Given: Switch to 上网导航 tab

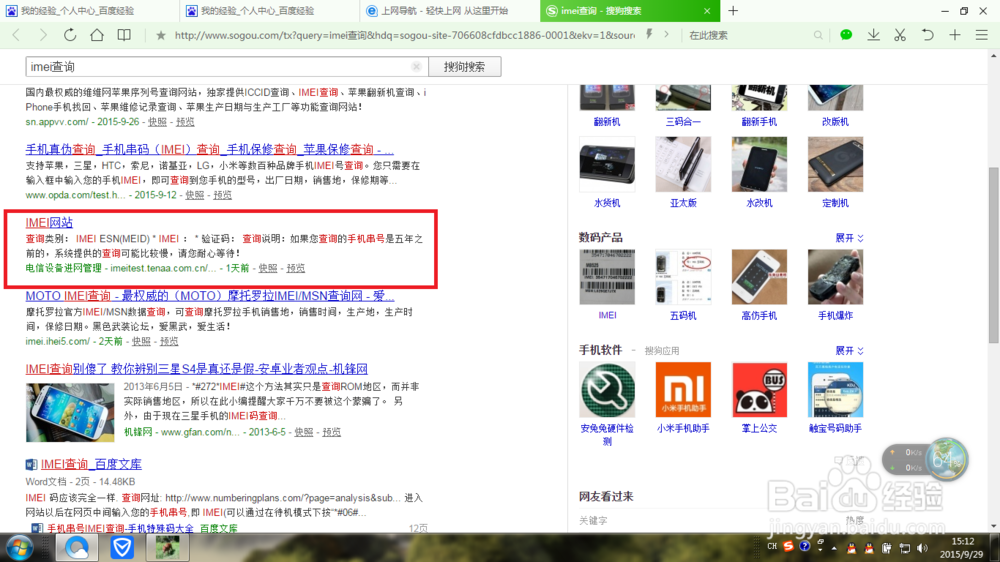Looking at the screenshot, I should [x=450, y=11].
